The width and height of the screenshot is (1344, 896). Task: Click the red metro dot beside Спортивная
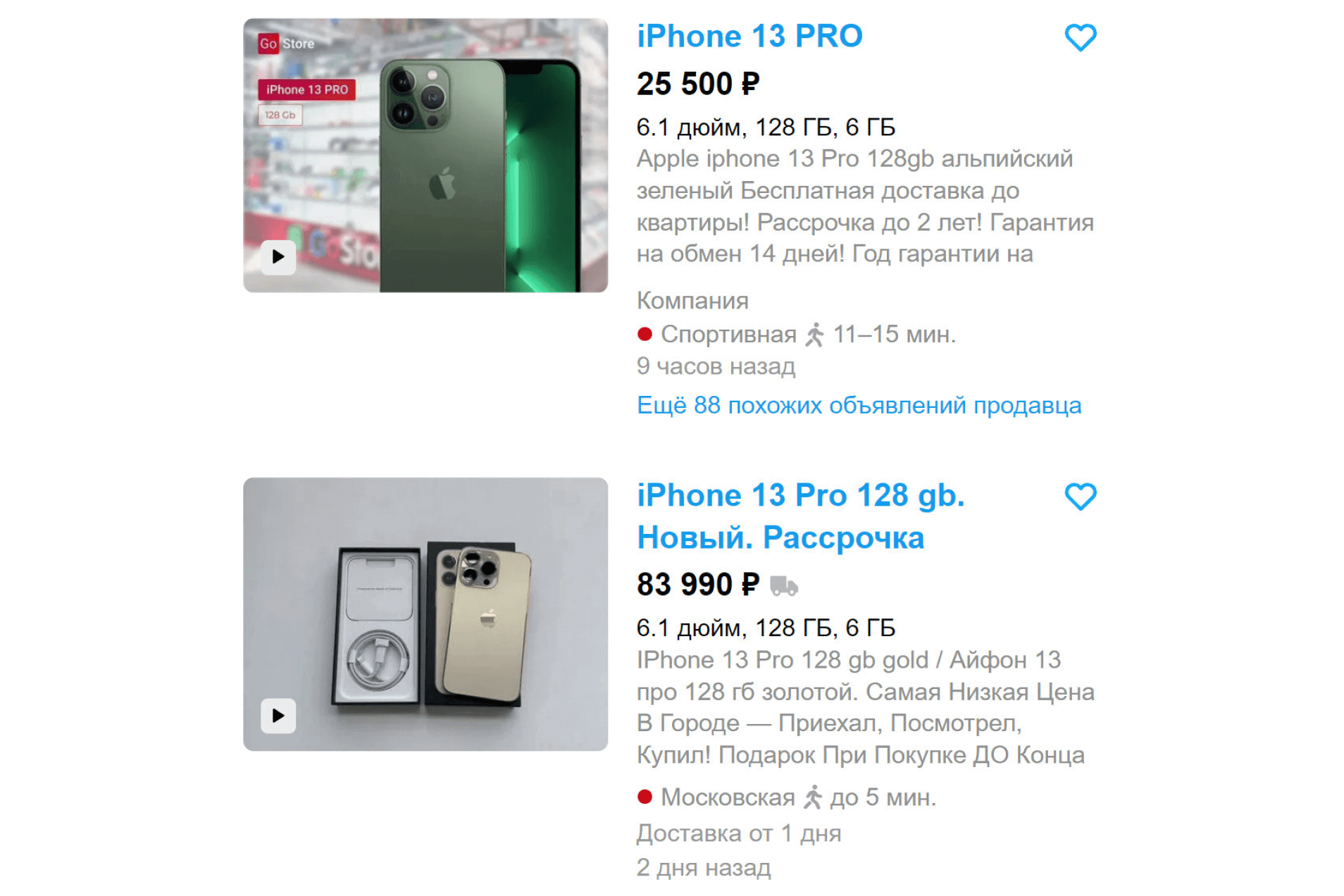(644, 334)
